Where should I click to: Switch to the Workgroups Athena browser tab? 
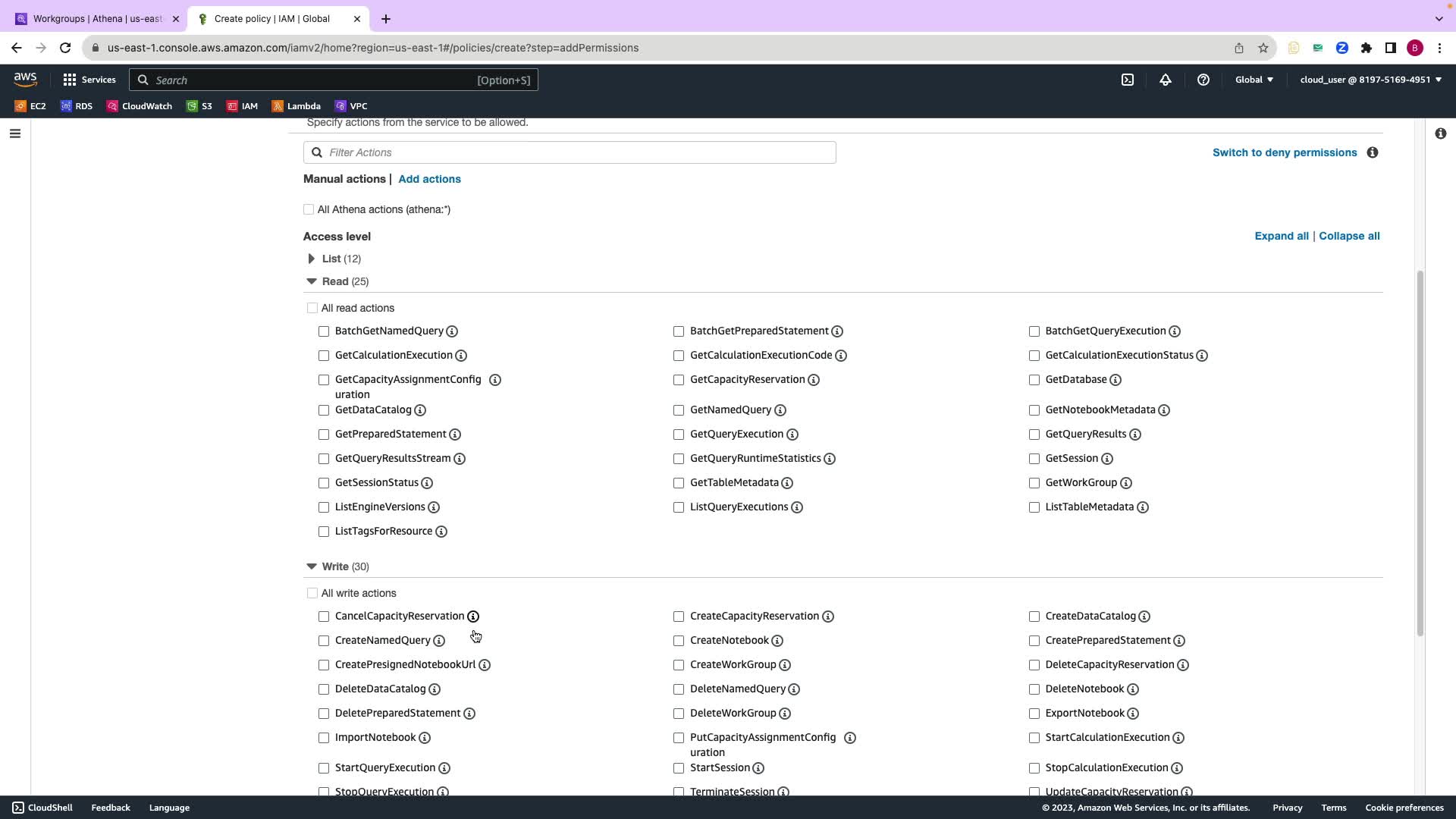coord(98,19)
